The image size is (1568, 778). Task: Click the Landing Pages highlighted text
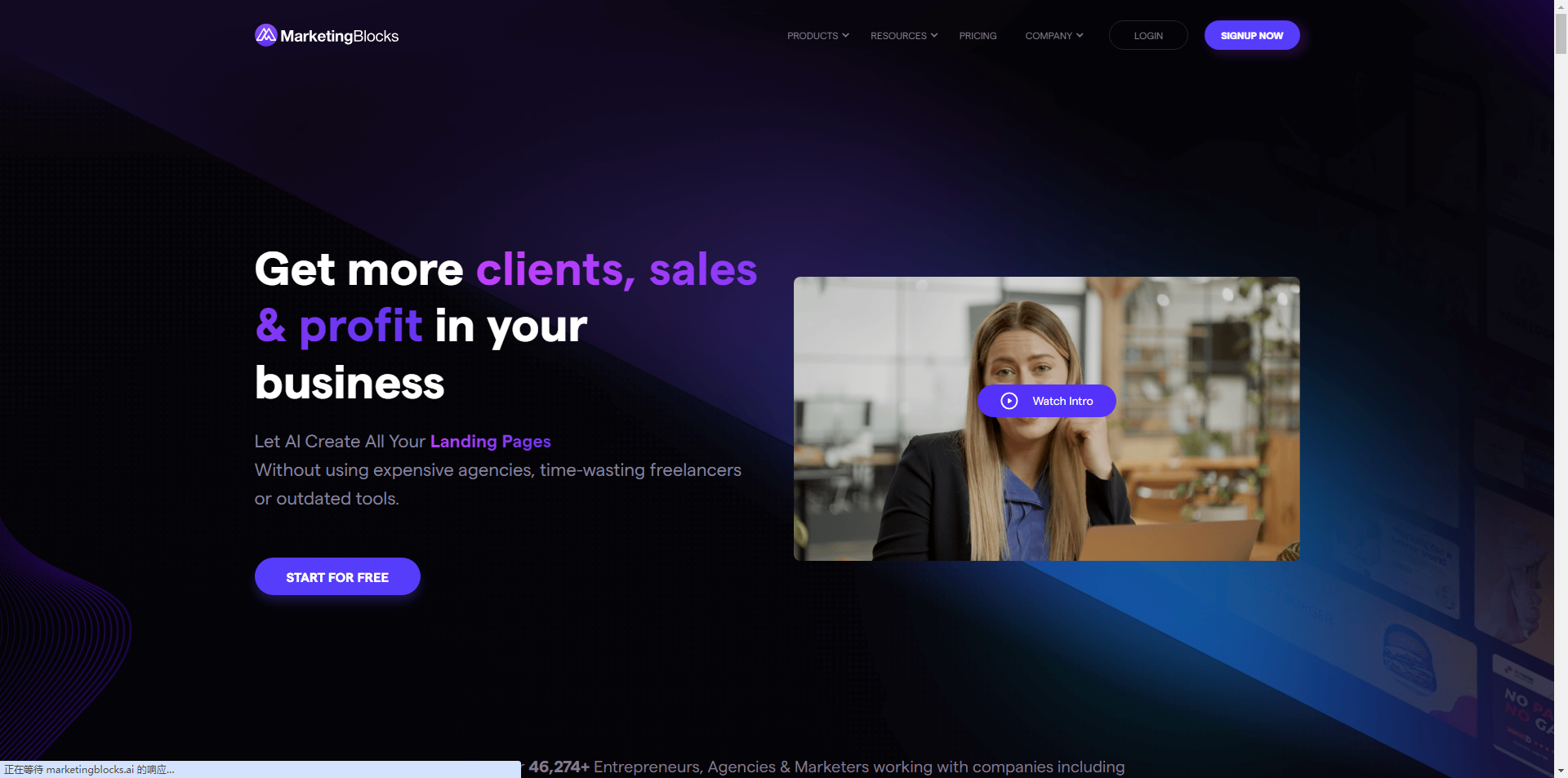[491, 442]
